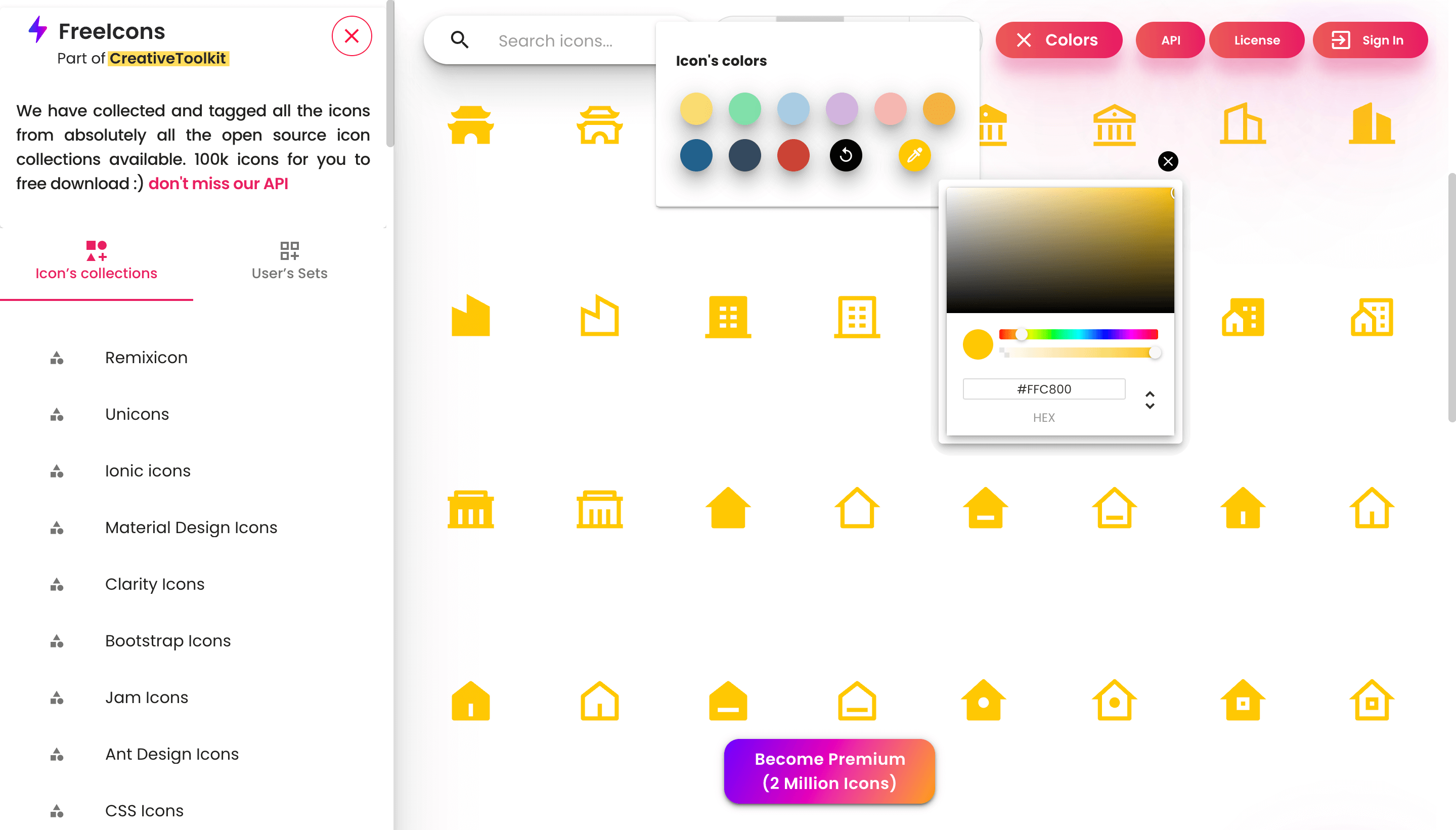Click the hex color input field
Image resolution: width=1456 pixels, height=830 pixels.
pos(1044,389)
